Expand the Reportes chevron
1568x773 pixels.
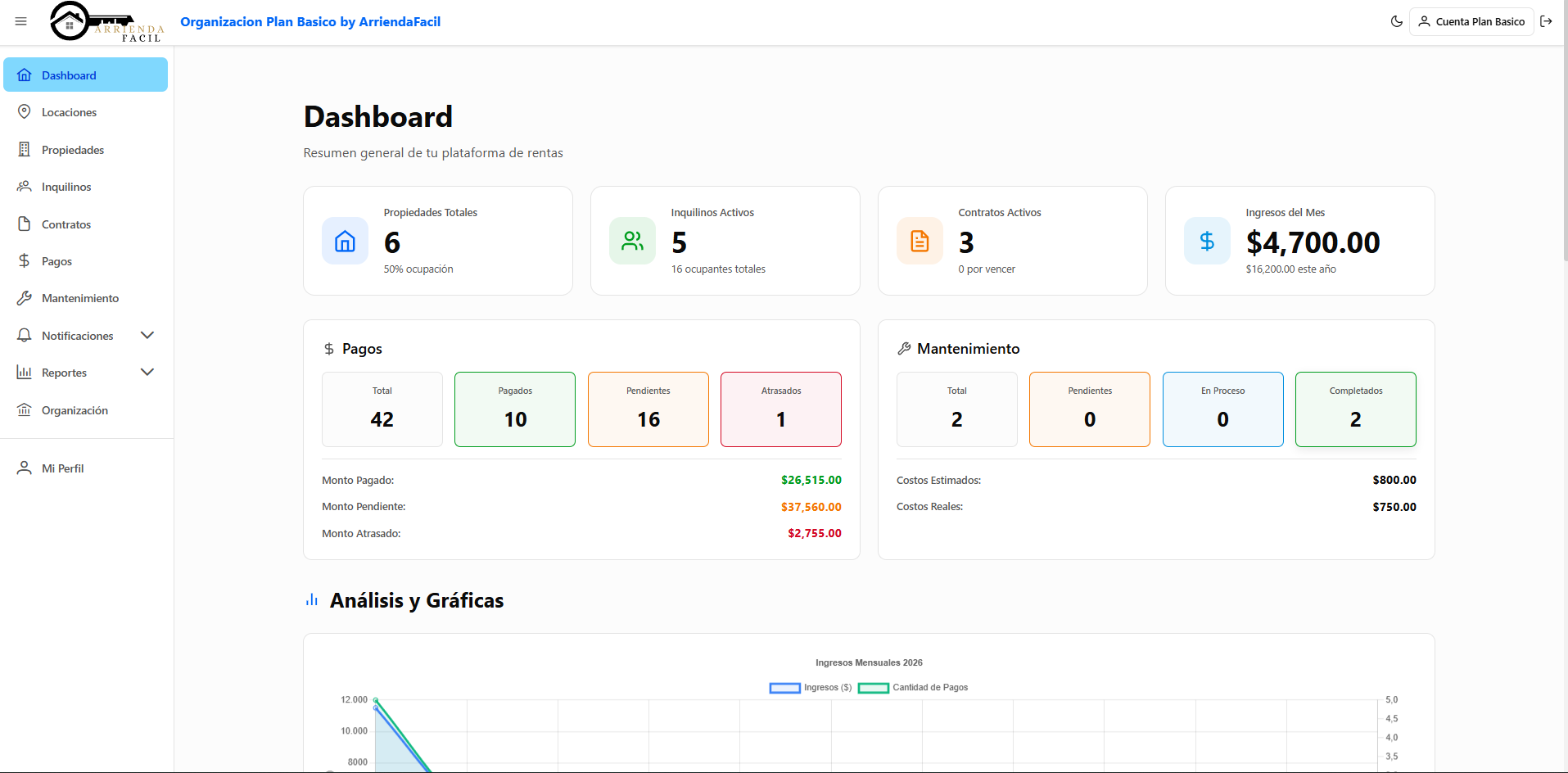[x=147, y=372]
